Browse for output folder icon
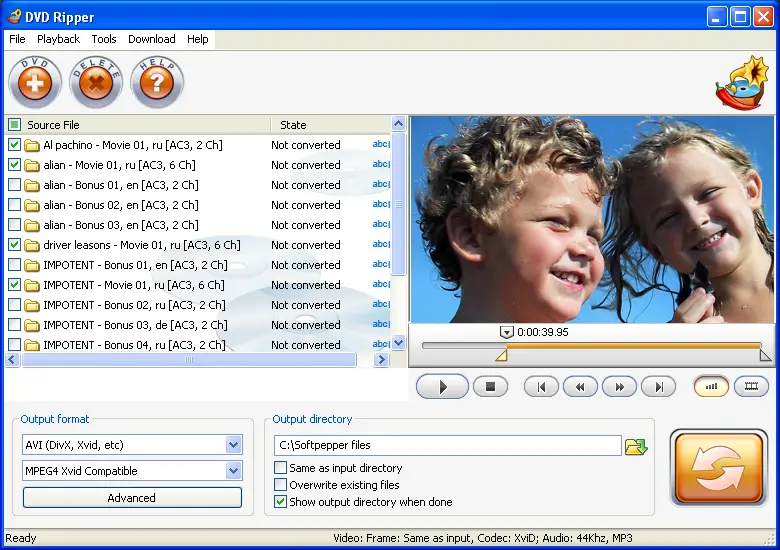Image resolution: width=780 pixels, height=550 pixels. [x=636, y=446]
